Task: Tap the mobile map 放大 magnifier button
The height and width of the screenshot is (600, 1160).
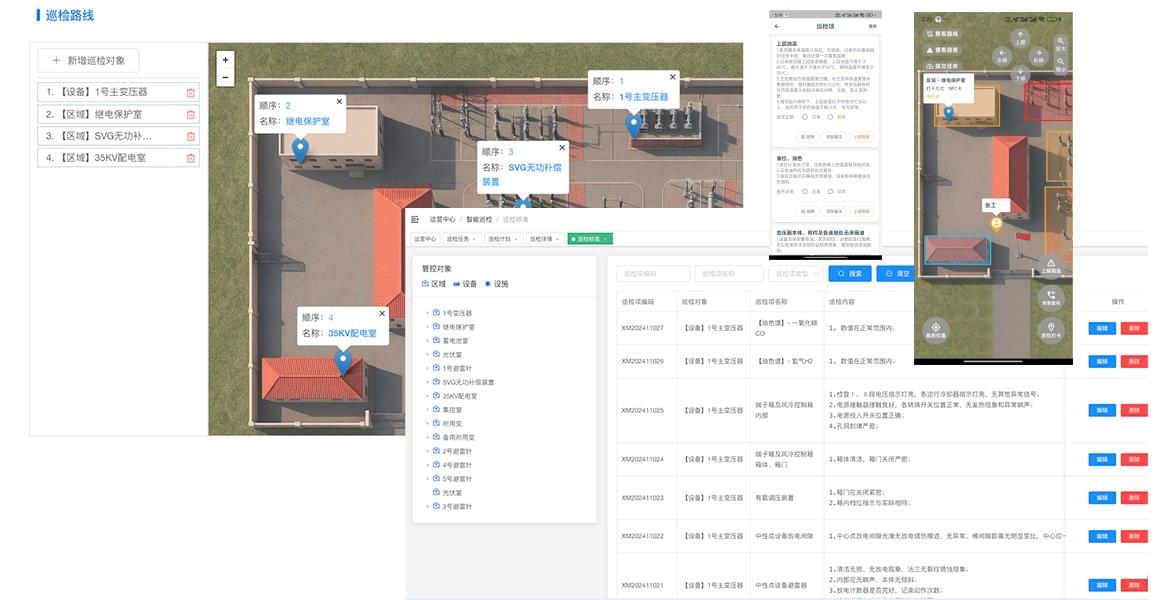Action: click(x=1061, y=44)
